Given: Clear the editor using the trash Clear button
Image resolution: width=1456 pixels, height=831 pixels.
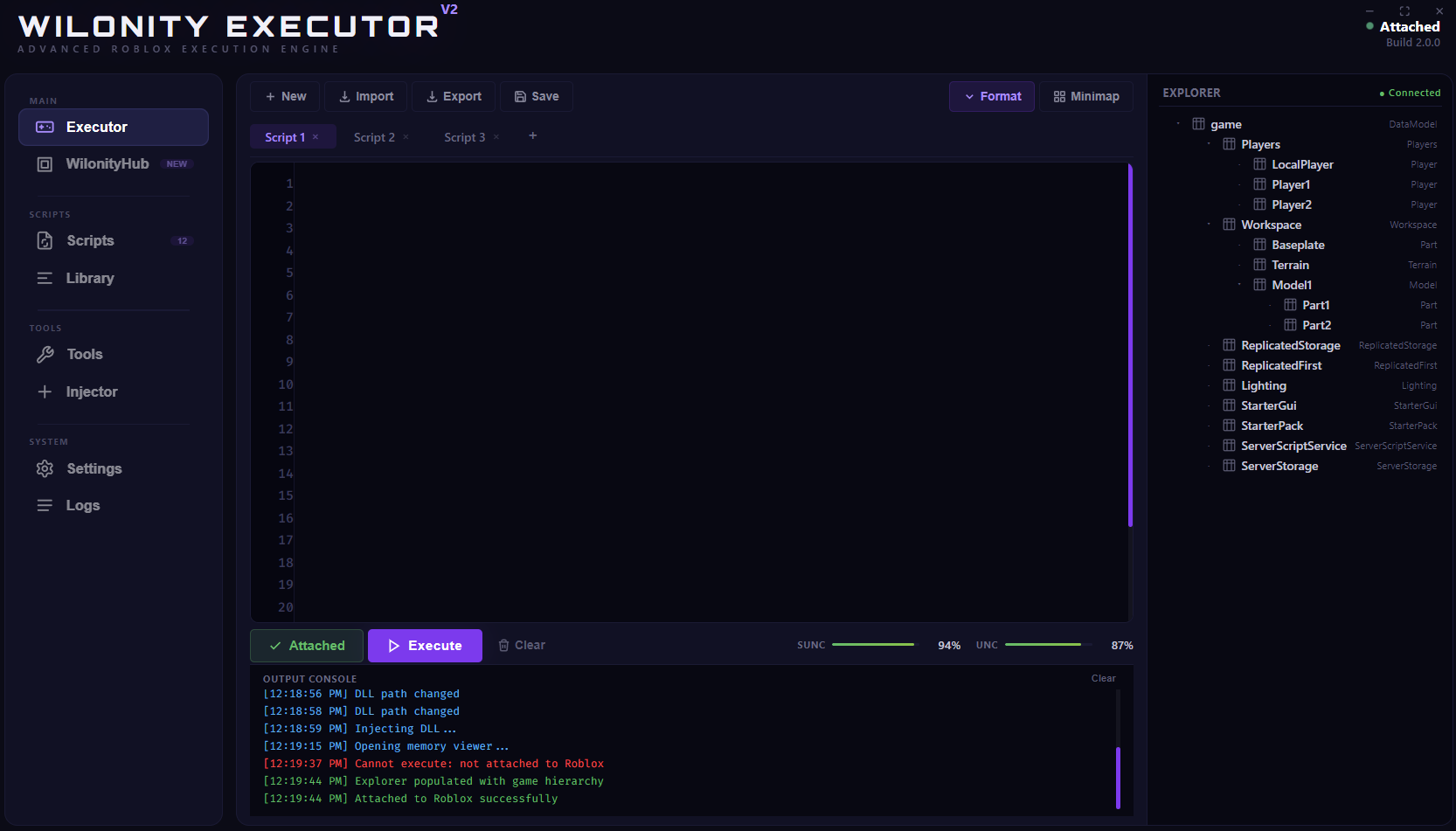Looking at the screenshot, I should tap(522, 646).
